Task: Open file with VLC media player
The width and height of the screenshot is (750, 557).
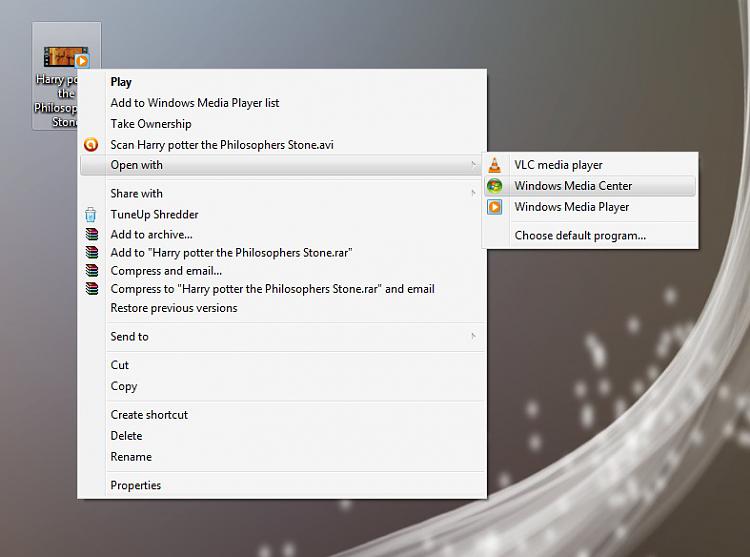Action: (590, 165)
